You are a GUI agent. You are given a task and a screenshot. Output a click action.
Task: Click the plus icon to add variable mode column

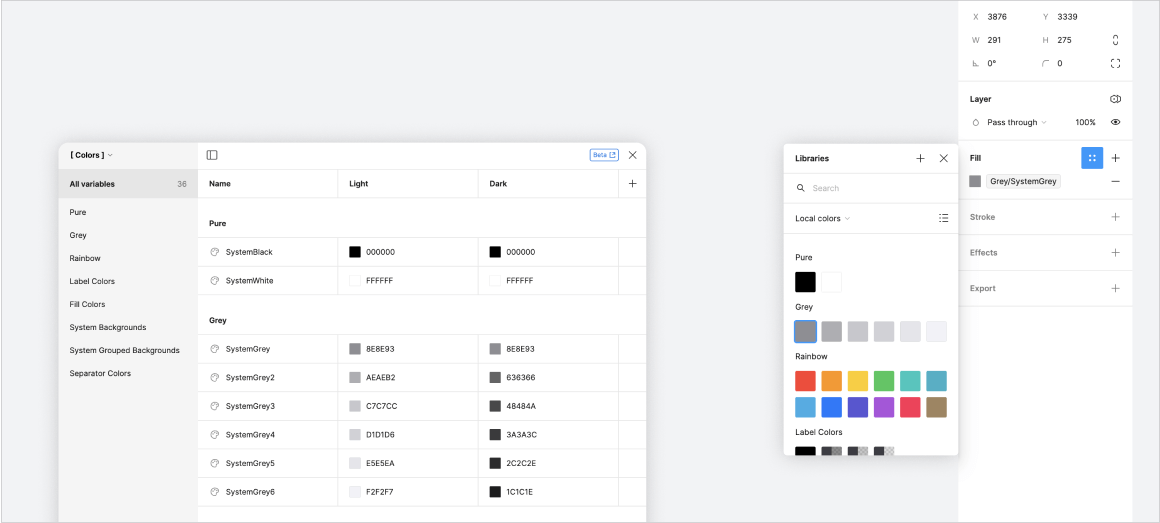click(x=632, y=184)
